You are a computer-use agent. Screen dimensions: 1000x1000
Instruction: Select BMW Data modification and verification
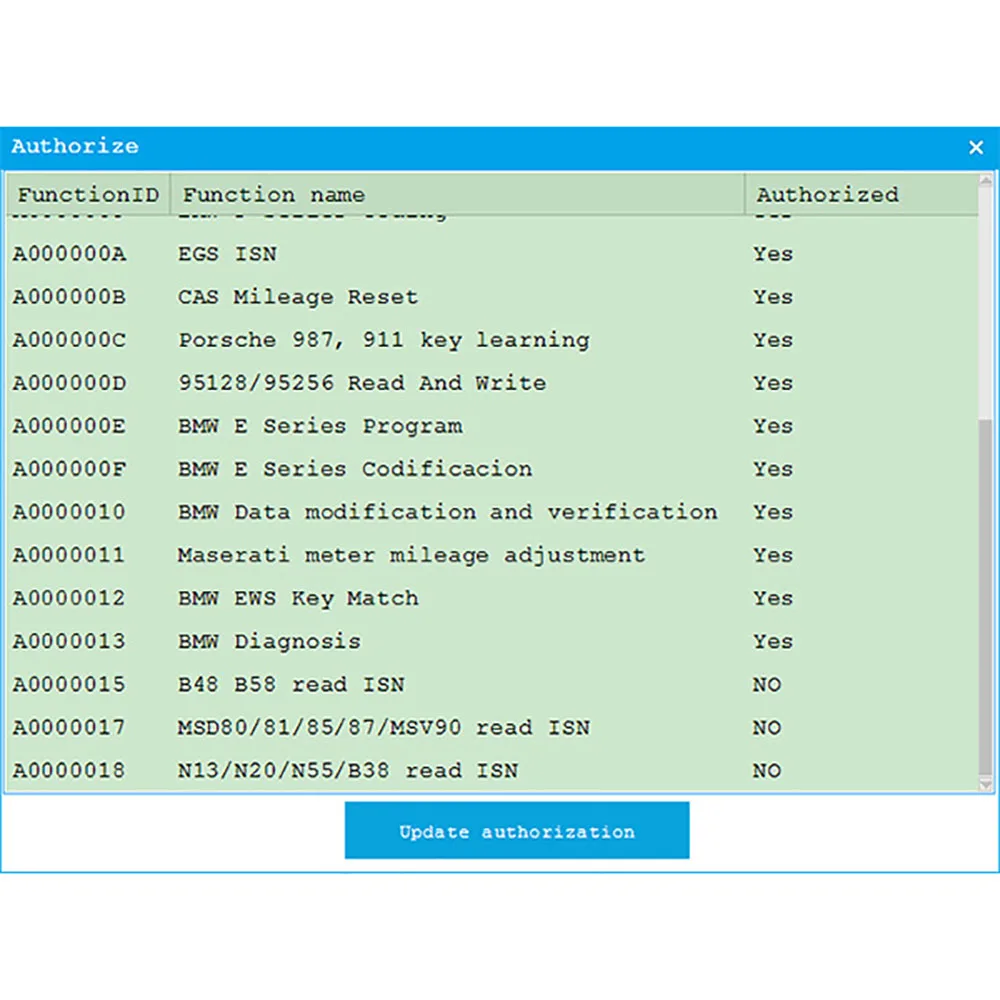pos(447,512)
